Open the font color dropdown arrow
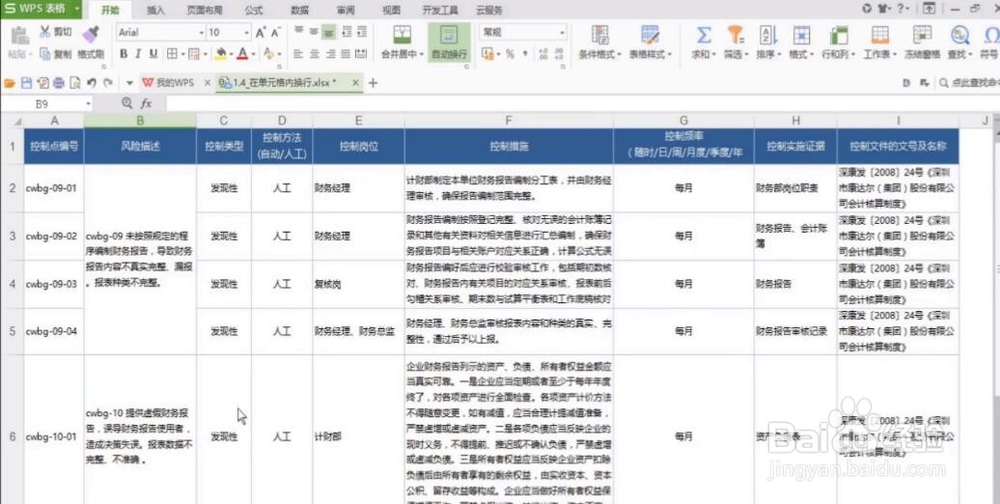1000x504 pixels. coord(253,55)
